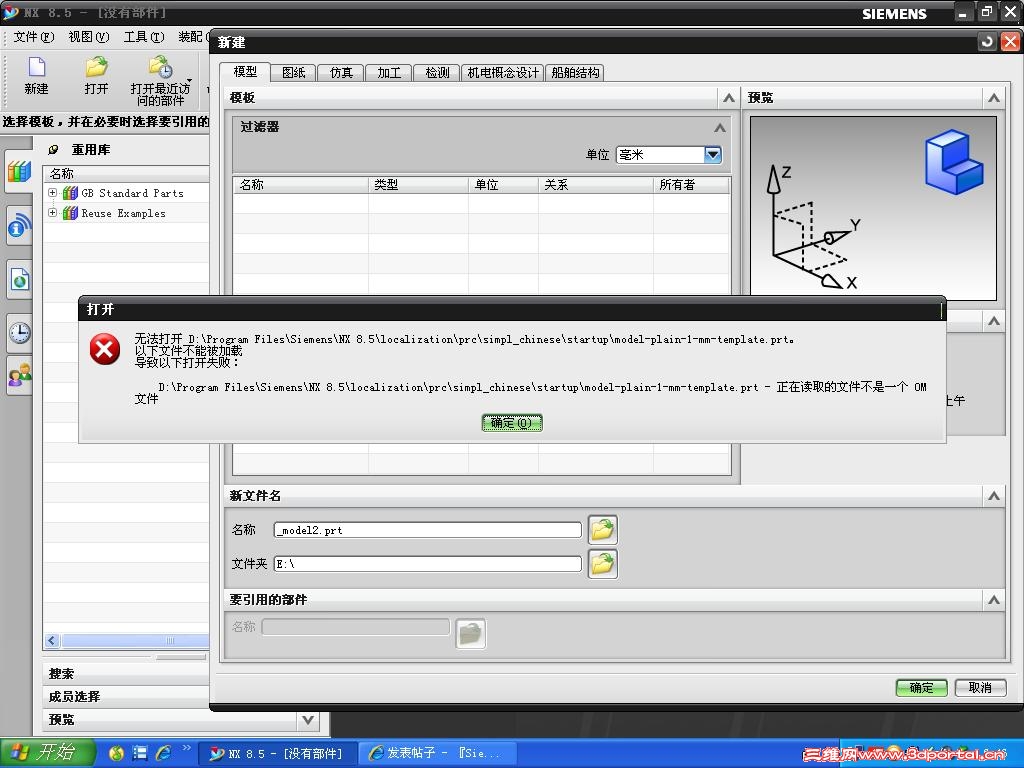Open the HD3D tools sidebar icon with info symbol
This screenshot has height=768, width=1024.
pyautogui.click(x=19, y=225)
